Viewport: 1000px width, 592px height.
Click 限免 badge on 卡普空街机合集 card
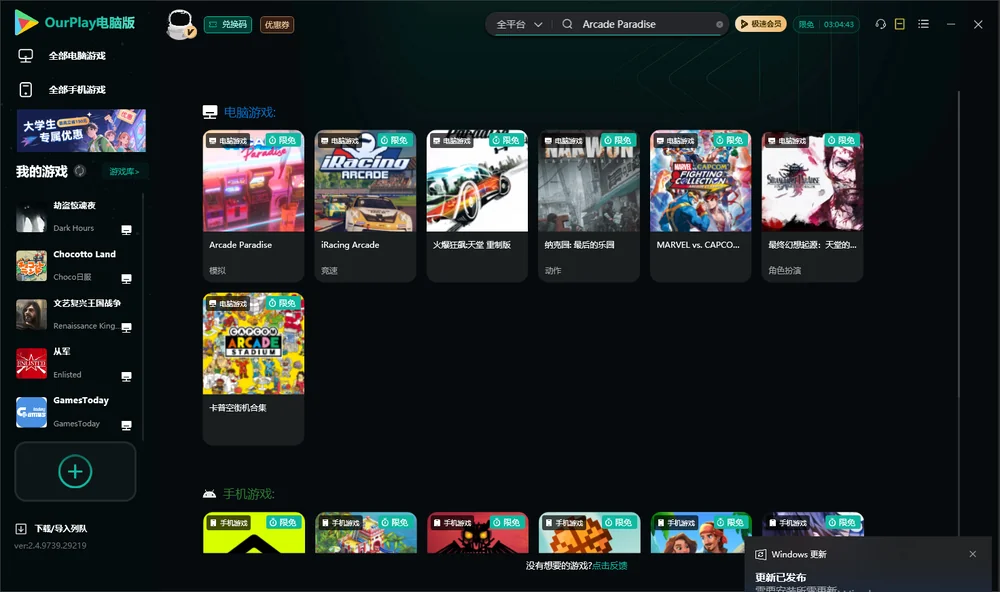pos(283,303)
